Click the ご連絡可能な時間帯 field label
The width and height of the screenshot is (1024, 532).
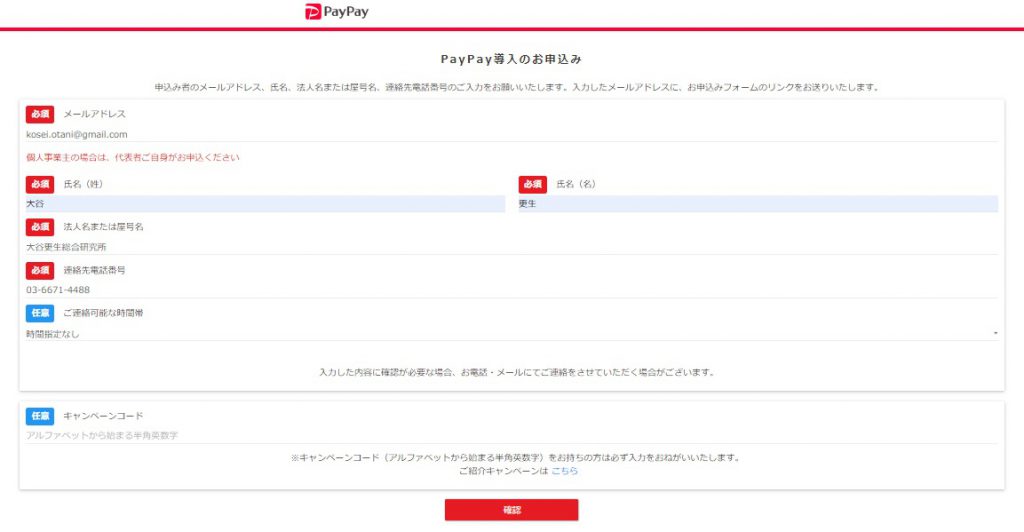pos(103,313)
